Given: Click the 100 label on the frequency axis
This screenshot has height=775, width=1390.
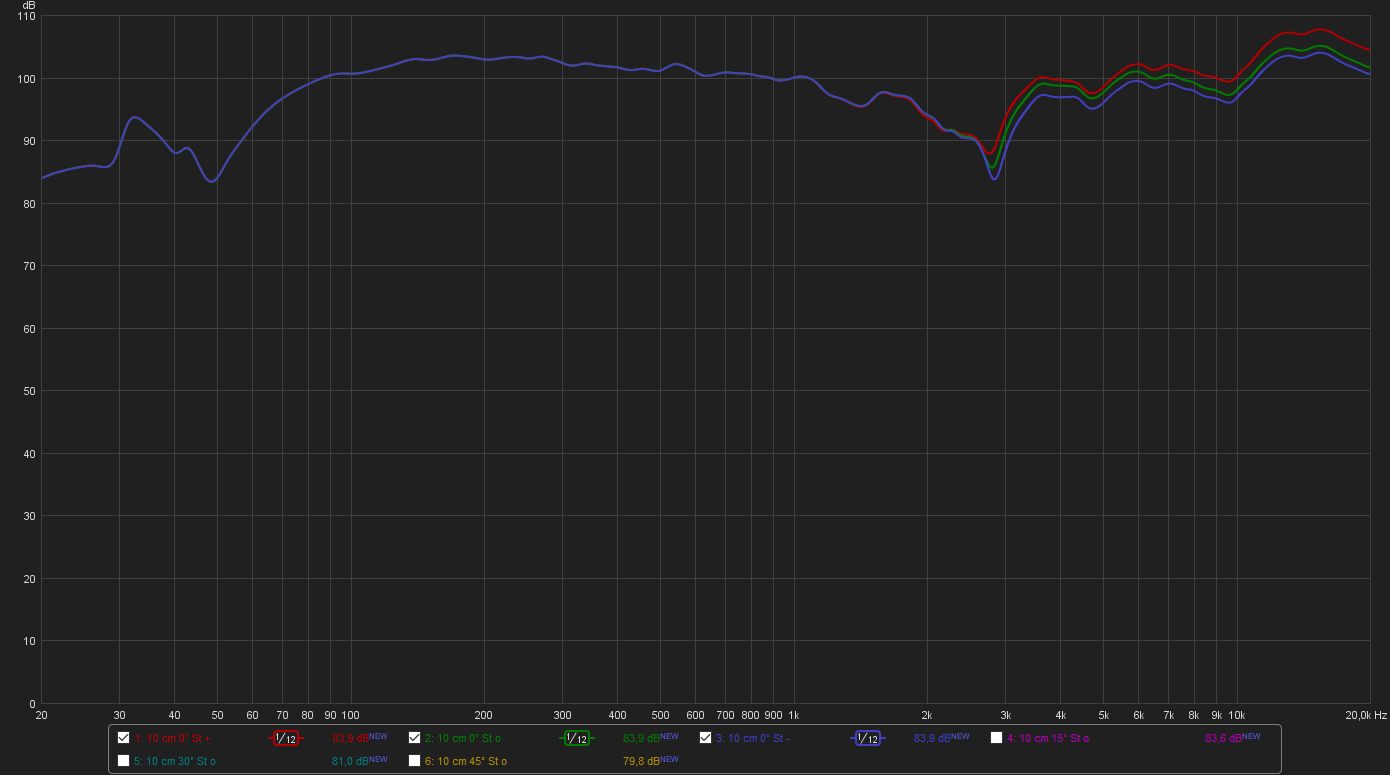Looking at the screenshot, I should click(350, 715).
